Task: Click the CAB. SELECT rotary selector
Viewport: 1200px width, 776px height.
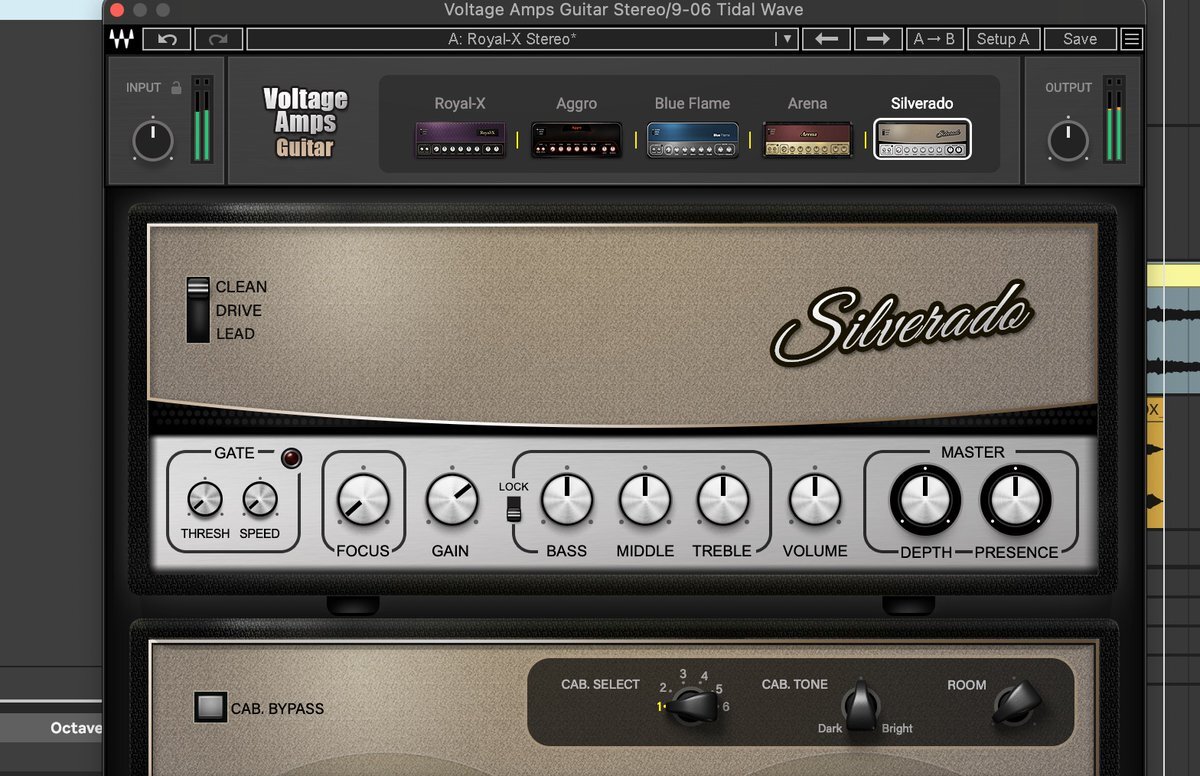Action: click(692, 706)
